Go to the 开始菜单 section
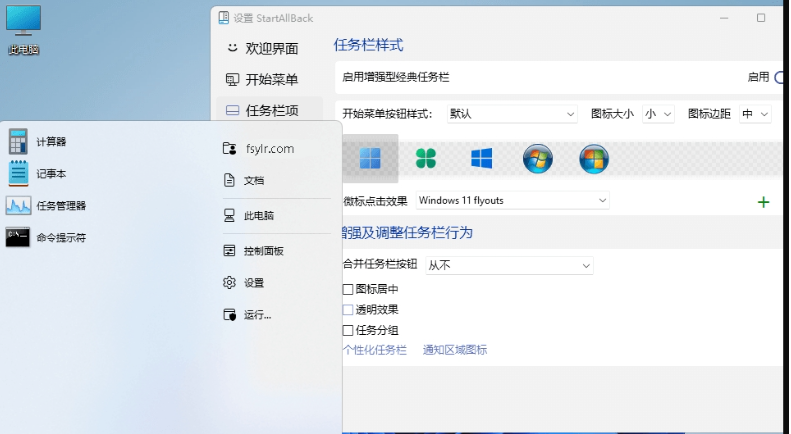The width and height of the screenshot is (791, 434). [262, 79]
